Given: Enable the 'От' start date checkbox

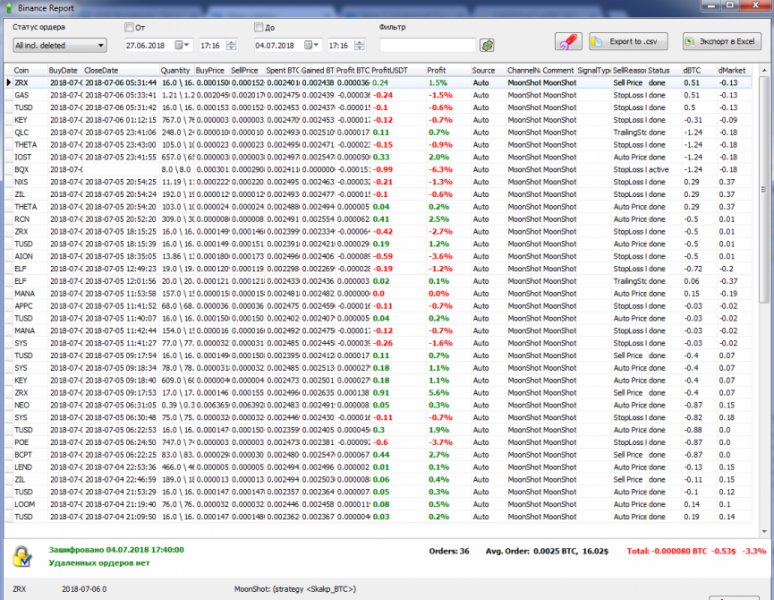Looking at the screenshot, I should (129, 27).
